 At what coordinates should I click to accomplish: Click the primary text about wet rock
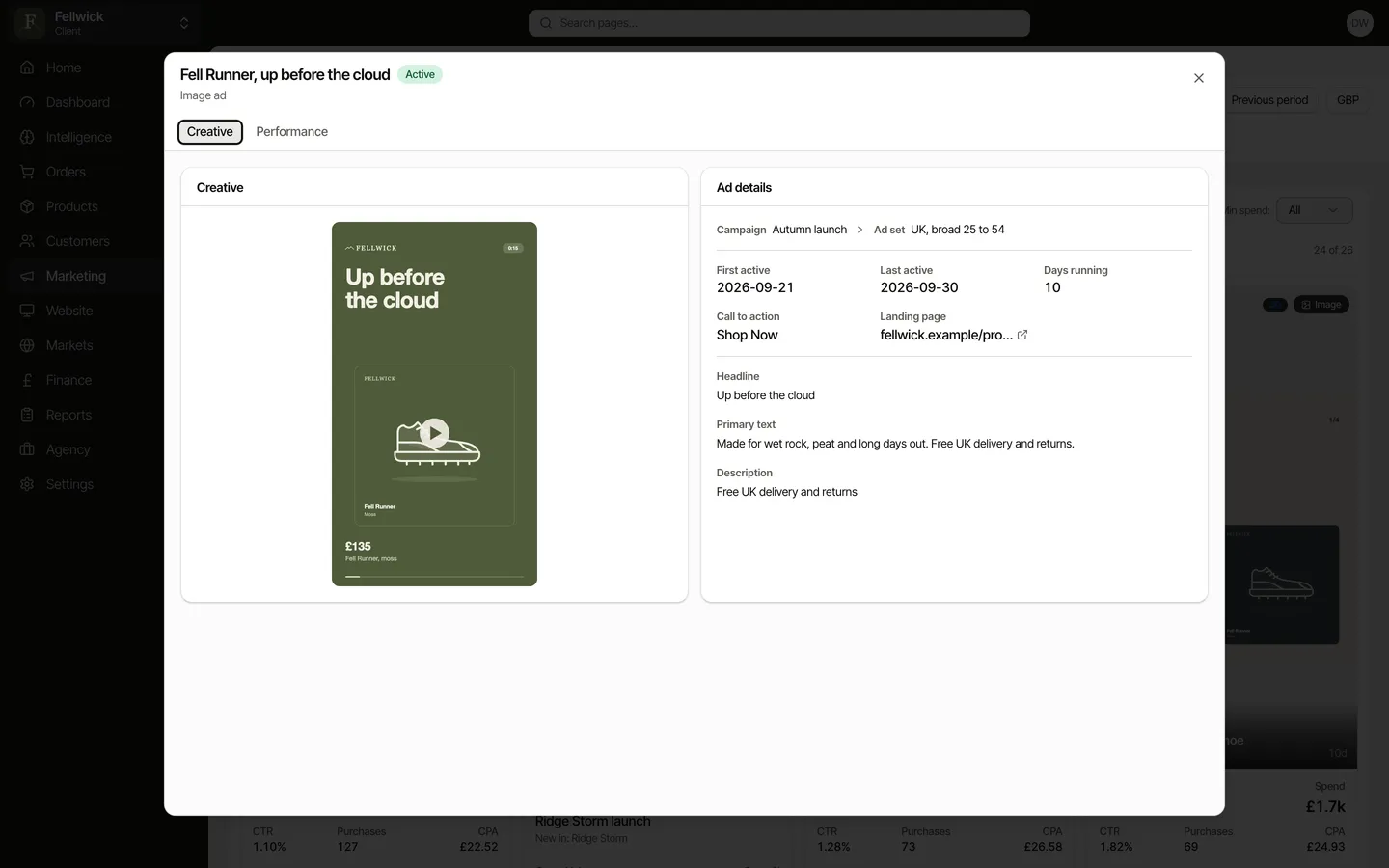[x=895, y=444]
